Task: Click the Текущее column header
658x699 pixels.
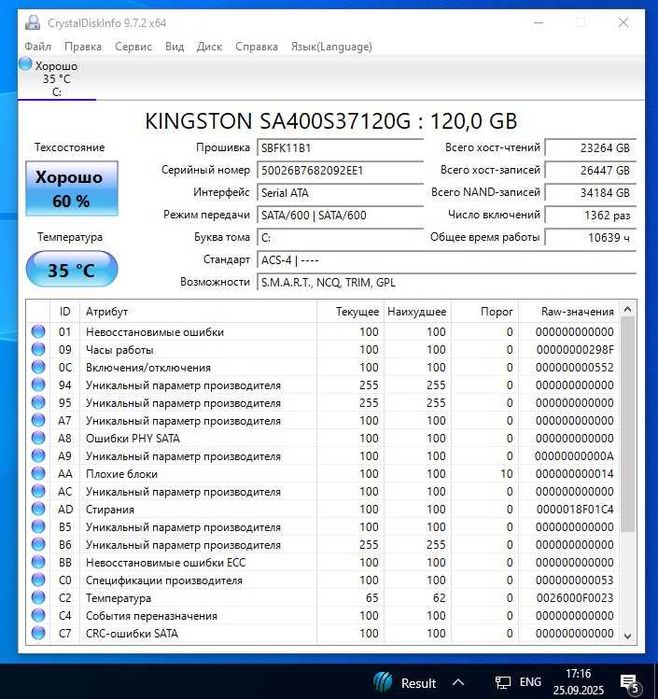Action: click(350, 311)
